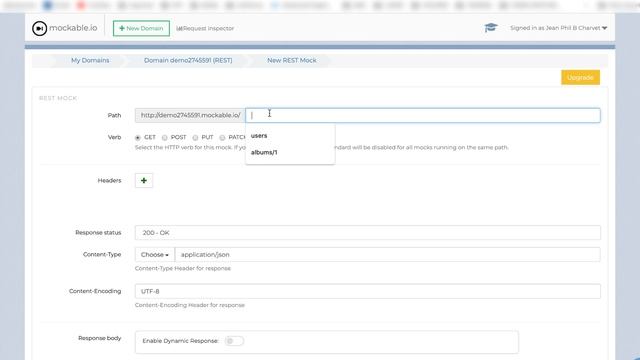
Task: Expand the Signed in as account menu
Action: coord(558,28)
